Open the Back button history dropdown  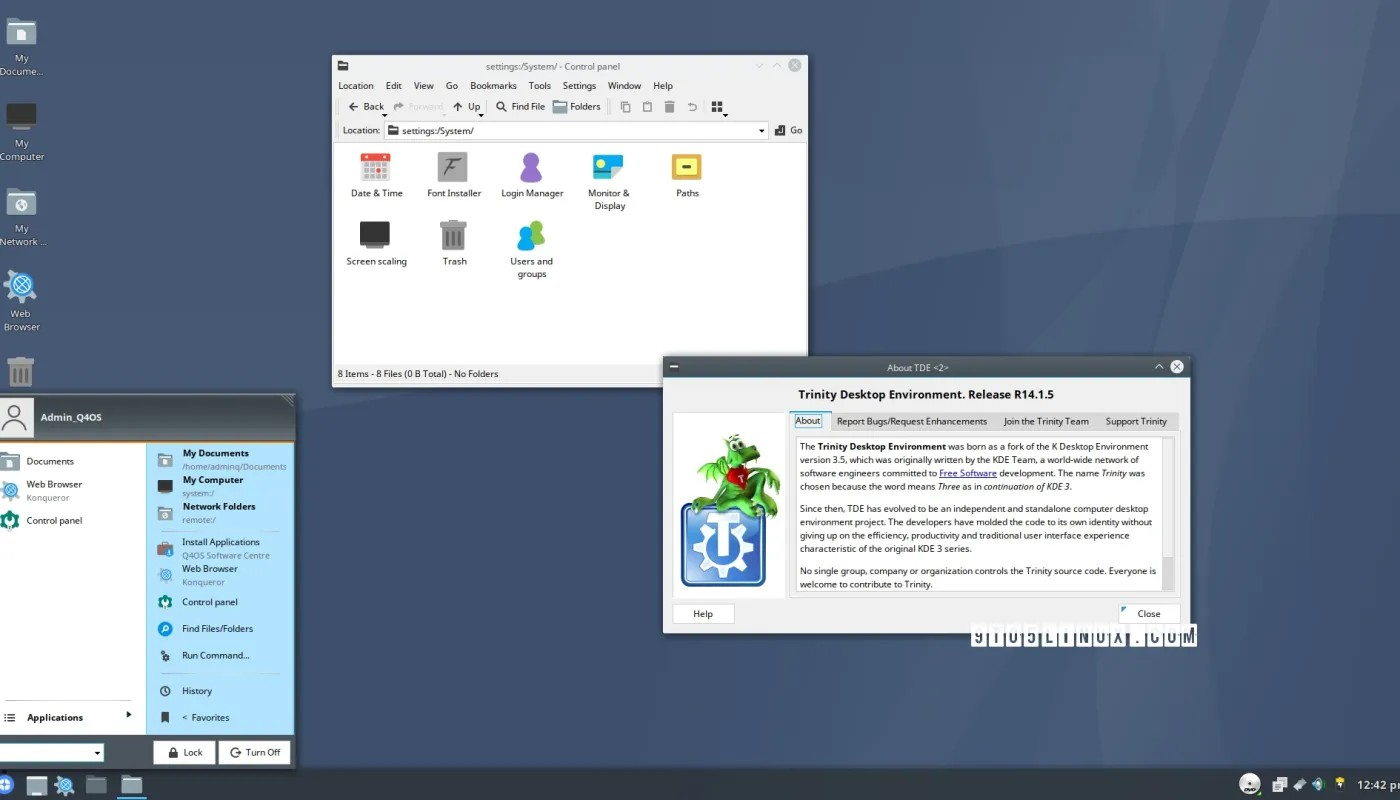tap(384, 114)
